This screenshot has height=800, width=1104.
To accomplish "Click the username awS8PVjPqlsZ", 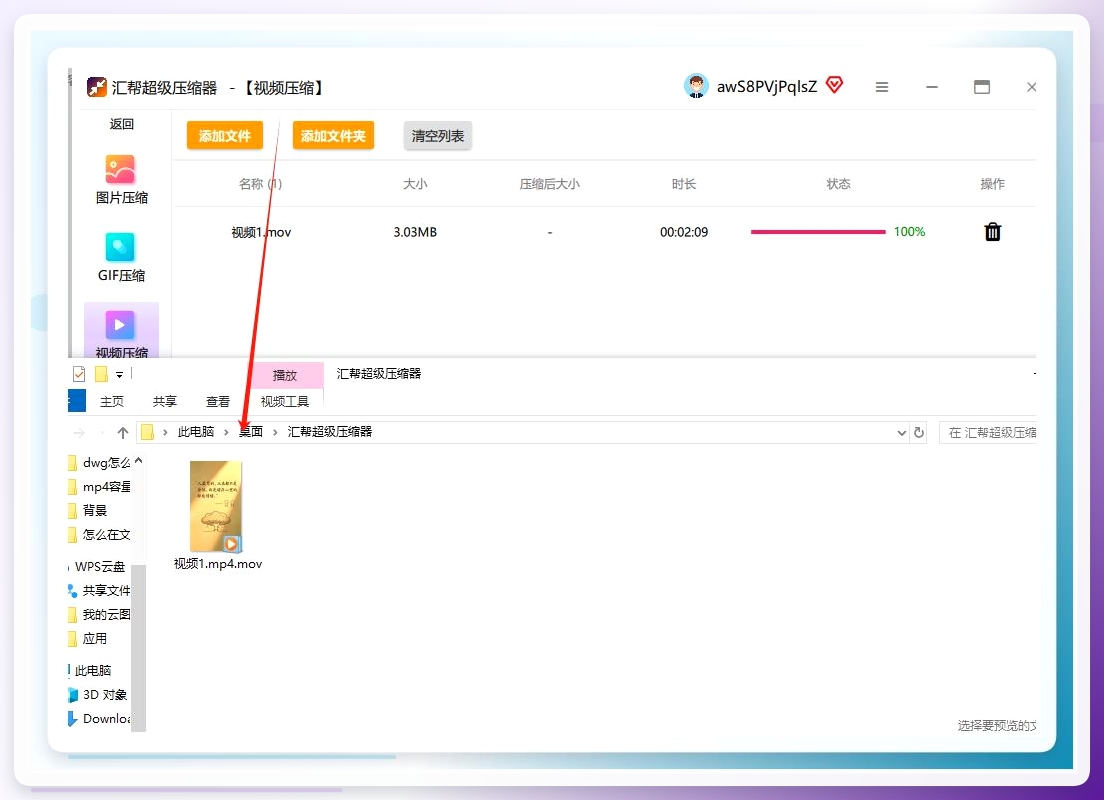I will pos(767,87).
